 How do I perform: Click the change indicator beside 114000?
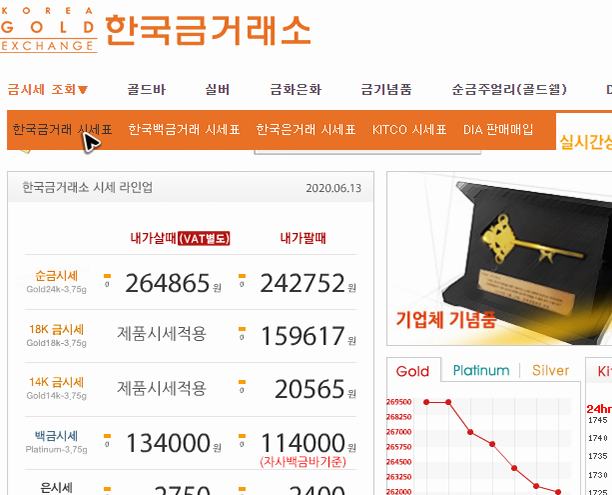click(x=242, y=441)
